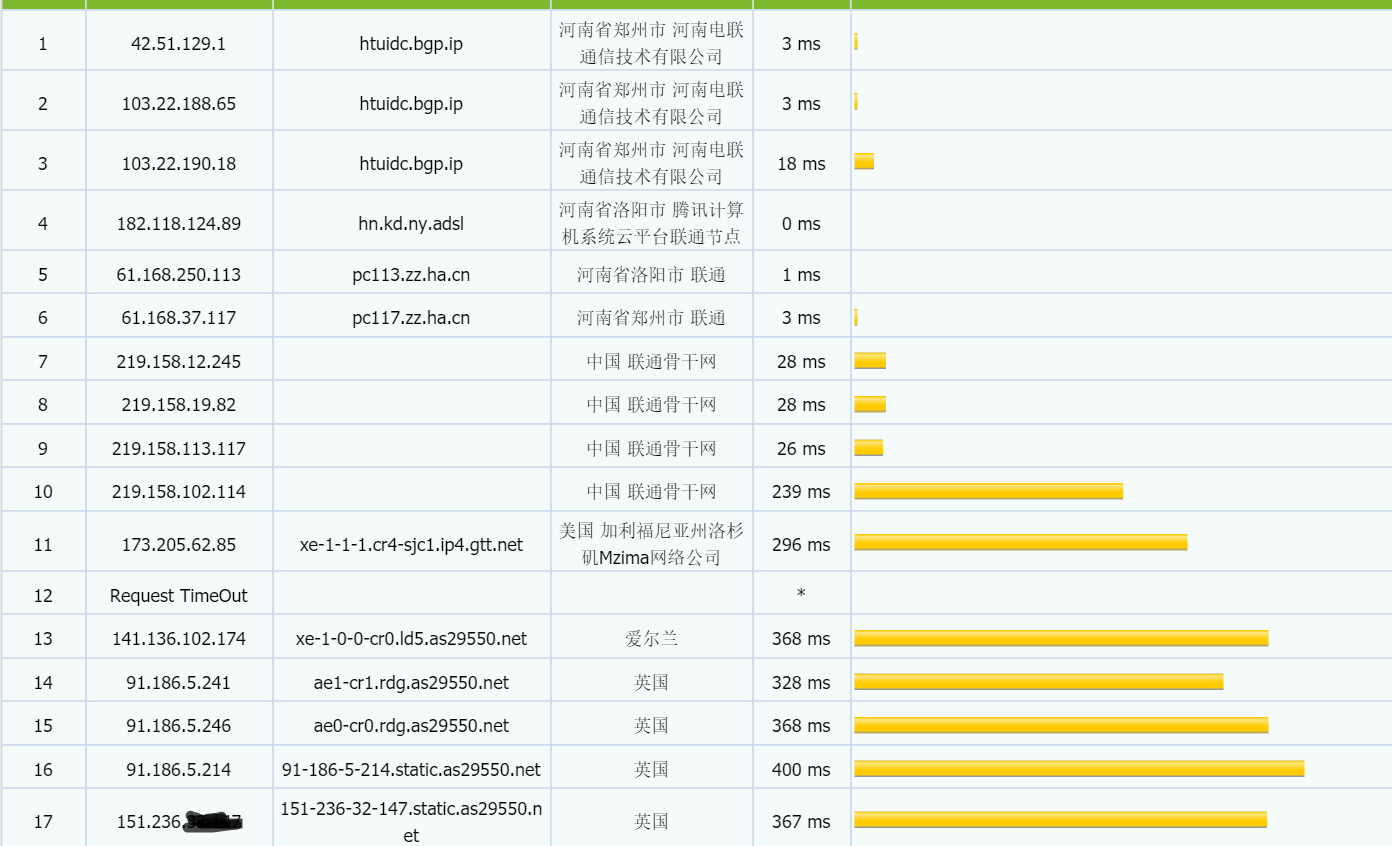Select IP address 91.186.5.214
This screenshot has width=1392, height=846.
click(x=178, y=770)
